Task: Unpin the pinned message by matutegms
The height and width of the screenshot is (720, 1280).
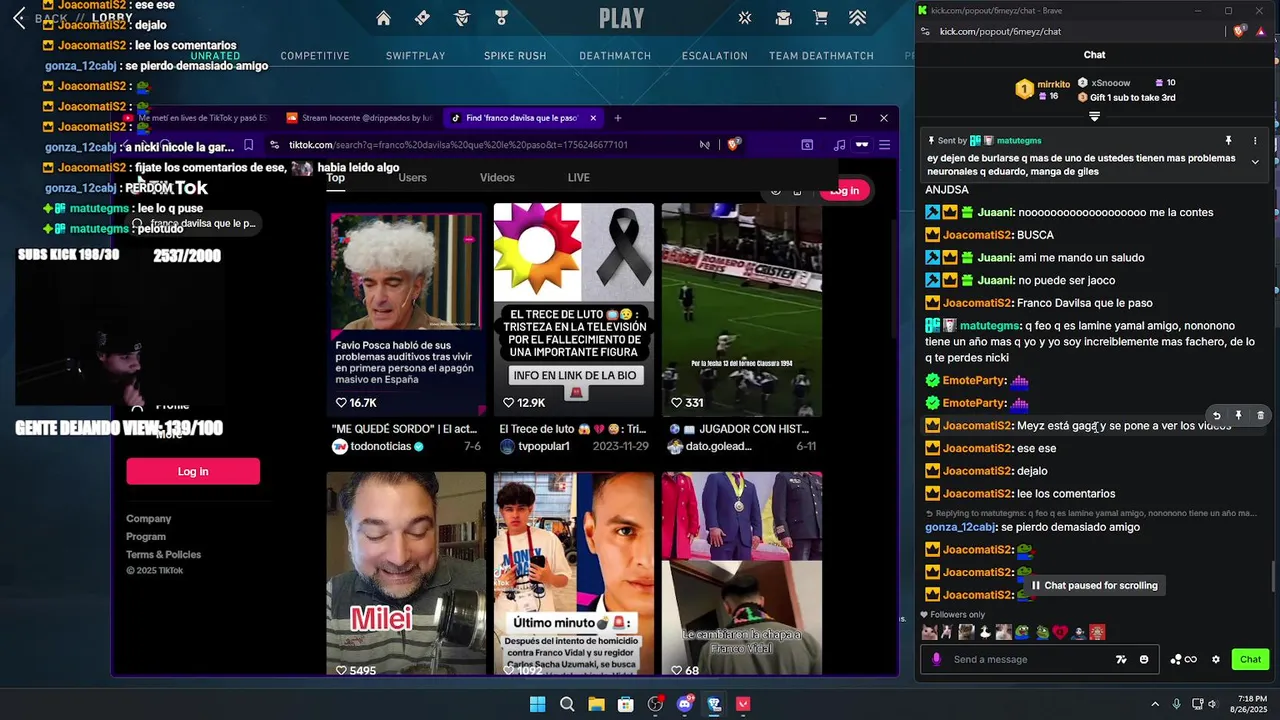Action: click(x=1229, y=141)
